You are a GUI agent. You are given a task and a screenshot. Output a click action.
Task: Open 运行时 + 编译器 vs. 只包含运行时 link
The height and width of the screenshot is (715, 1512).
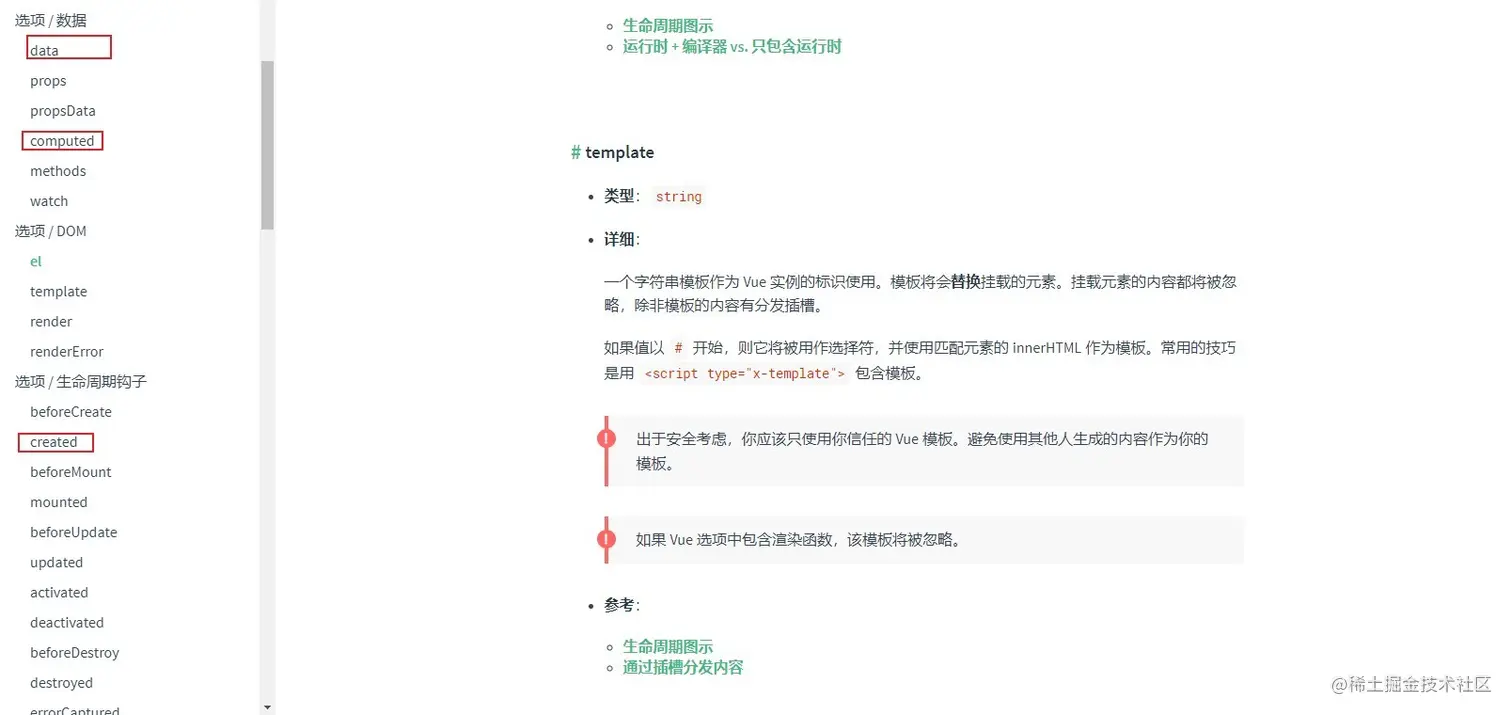pos(732,46)
